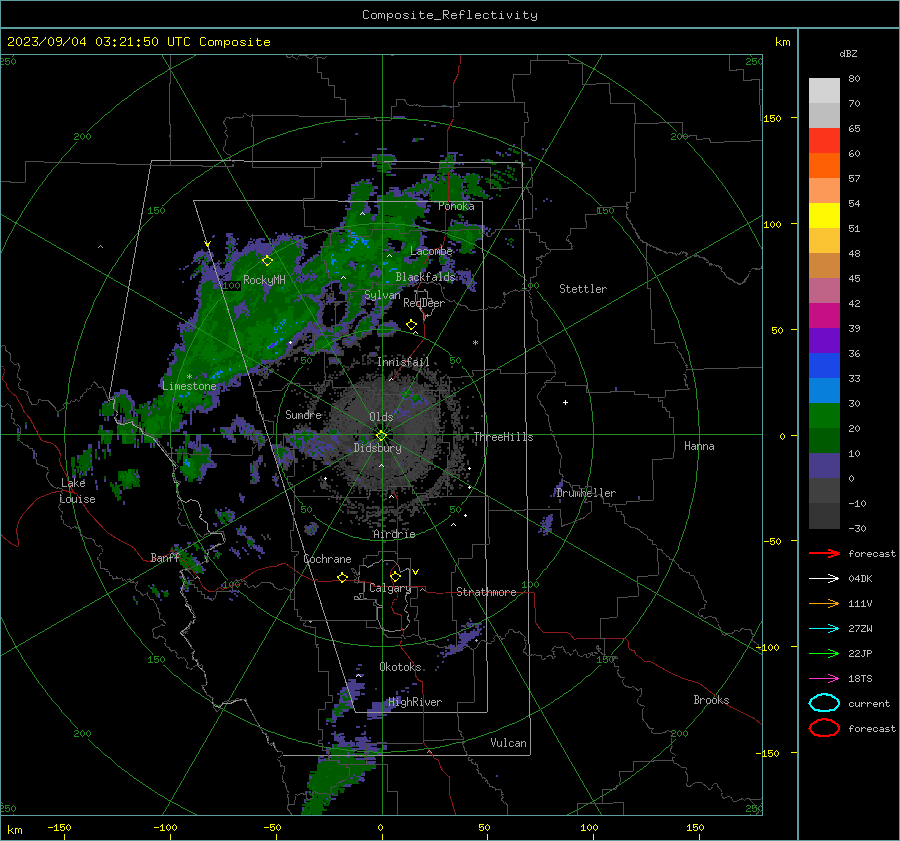
Task: Click the white gray 80 dBZ color swatch
Action: point(824,90)
